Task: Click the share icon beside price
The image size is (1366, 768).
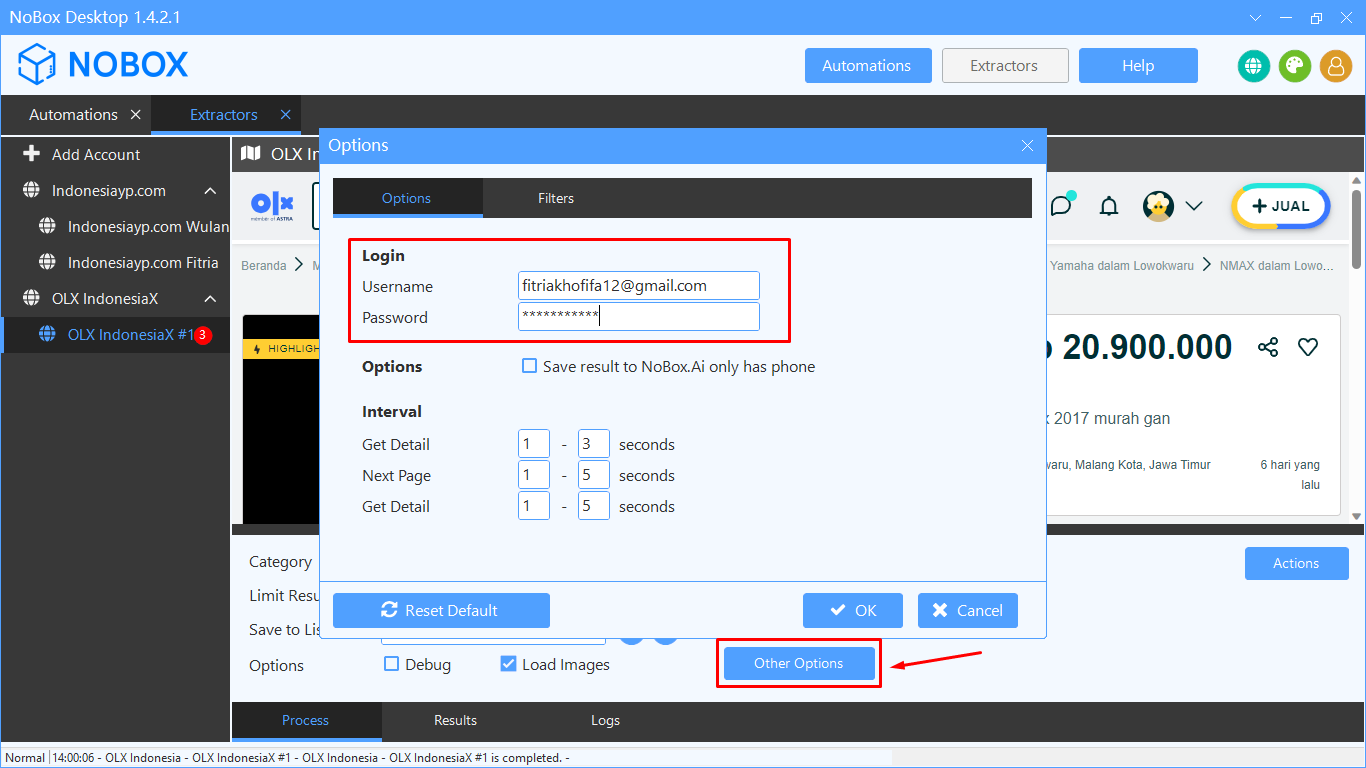Action: (x=1268, y=347)
